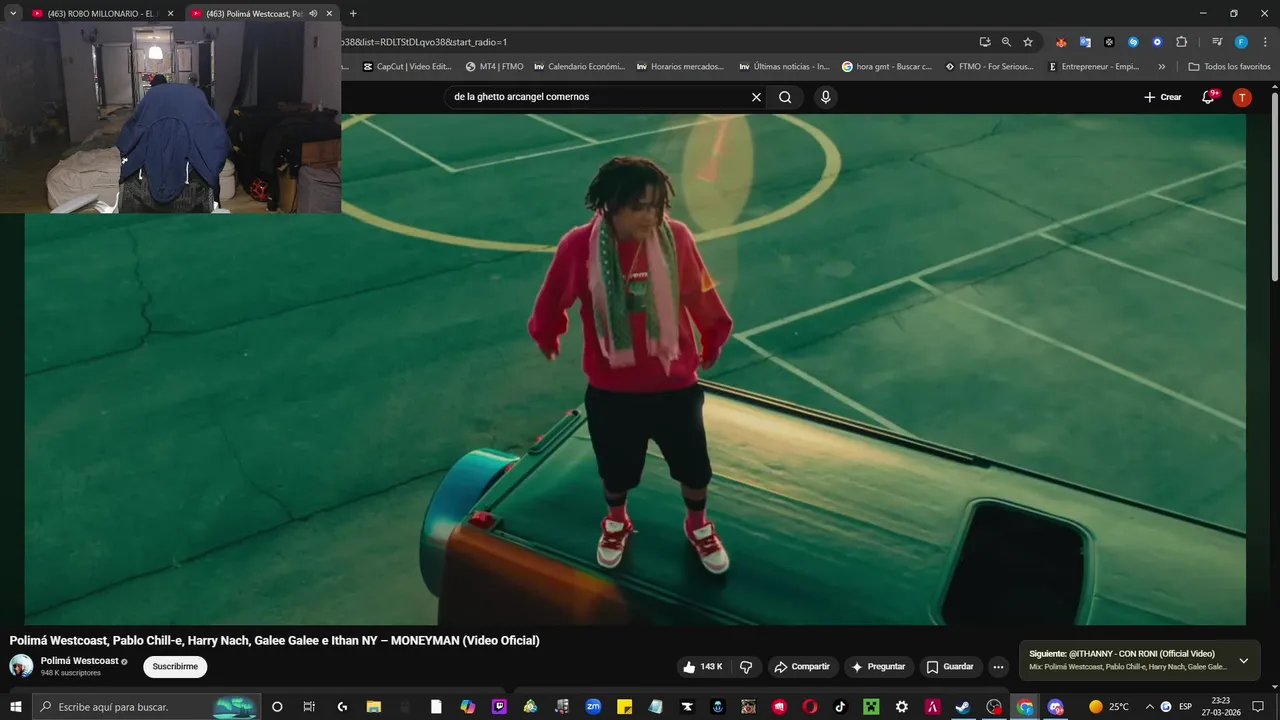
Task: Open the tab search dropdown arrow
Action: click(x=13, y=14)
